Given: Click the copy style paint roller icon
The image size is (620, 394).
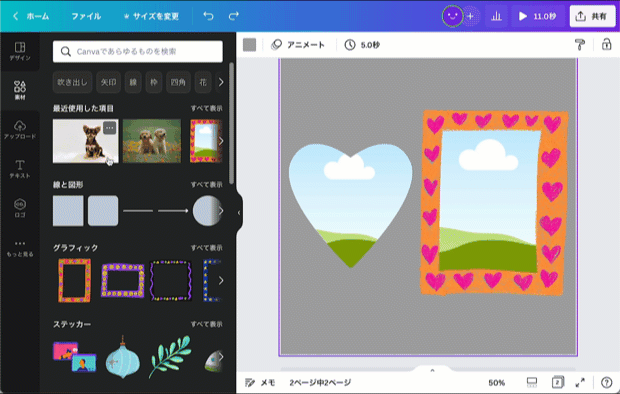Looking at the screenshot, I should tap(580, 45).
